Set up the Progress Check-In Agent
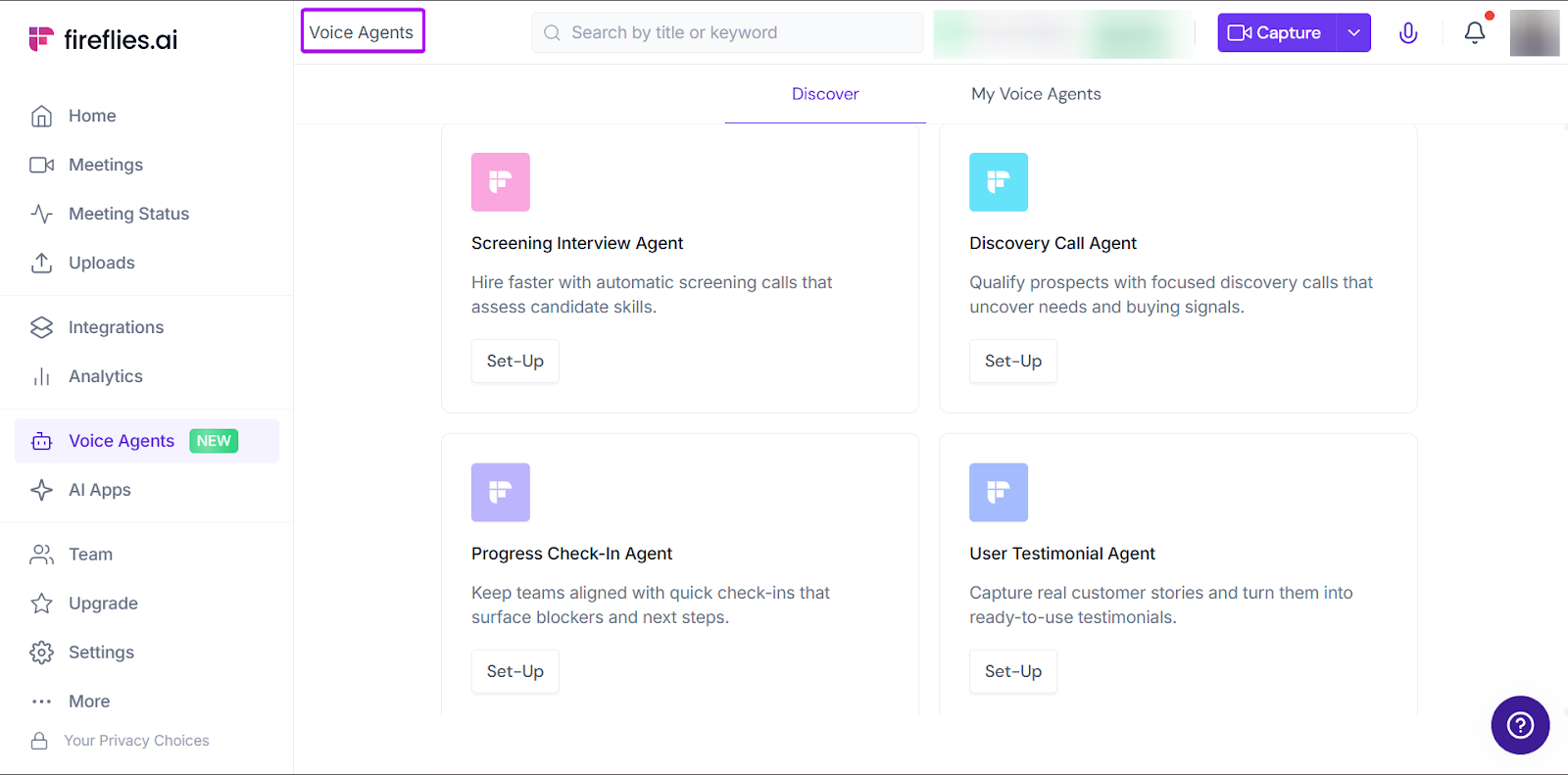The image size is (1568, 775). pyautogui.click(x=515, y=672)
